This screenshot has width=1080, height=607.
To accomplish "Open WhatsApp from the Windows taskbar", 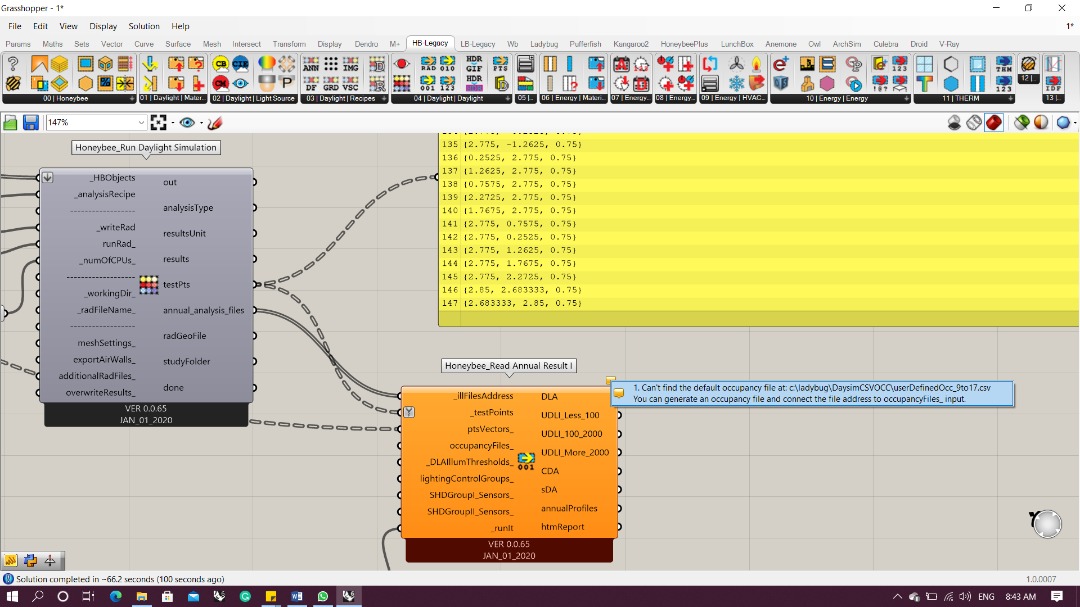I will (x=323, y=596).
